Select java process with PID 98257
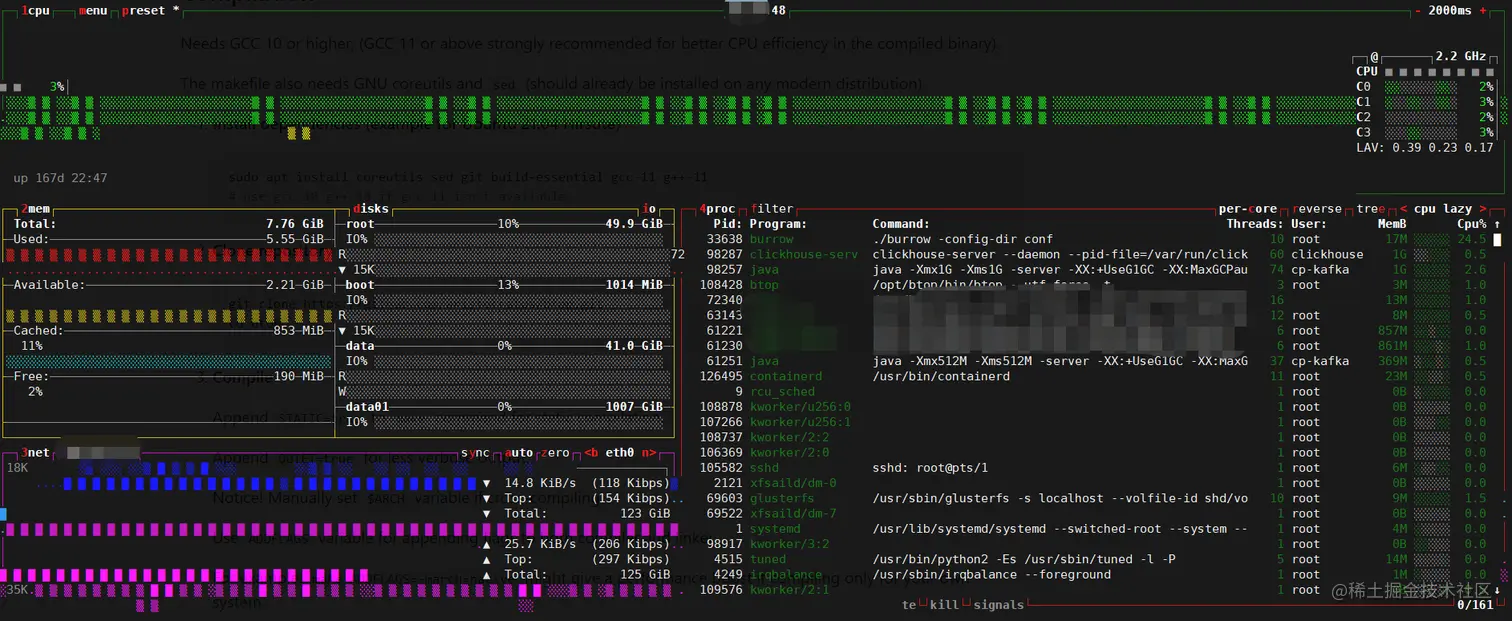The width and height of the screenshot is (1512, 621). 1095,269
